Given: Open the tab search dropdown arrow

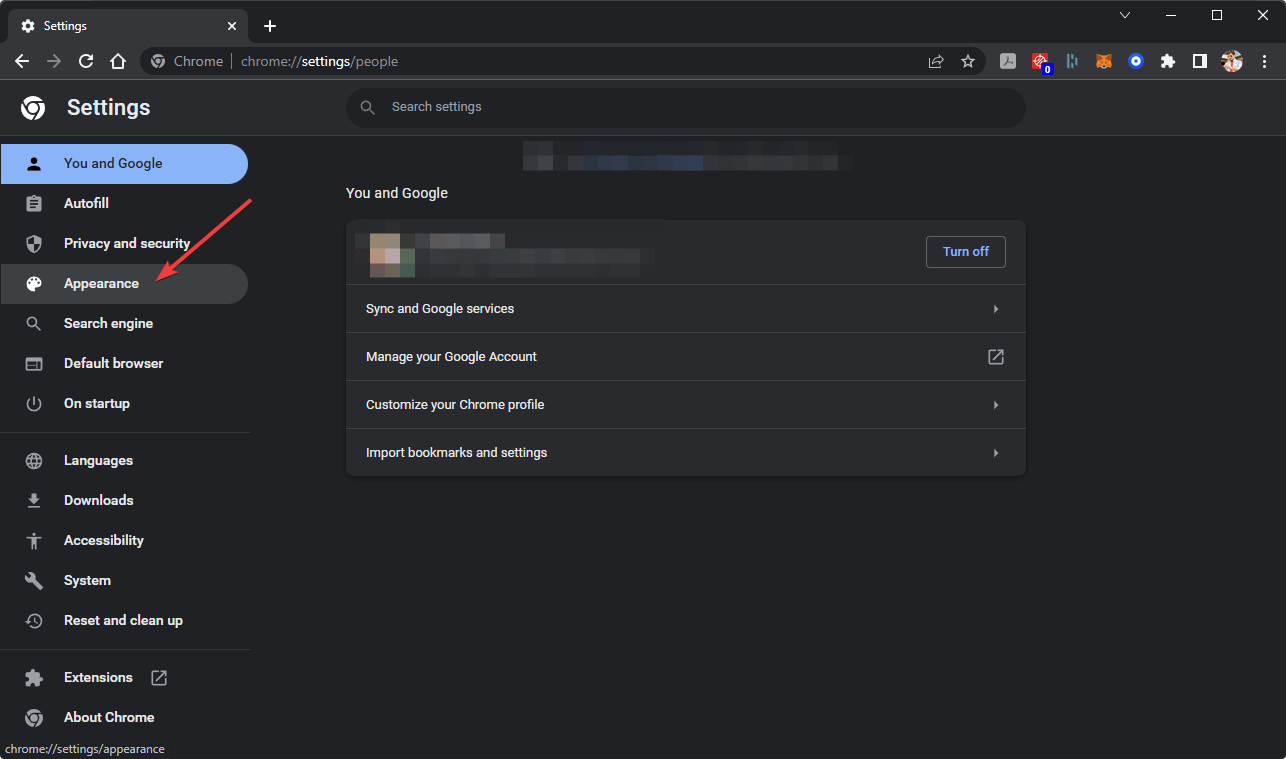Looking at the screenshot, I should coord(1125,15).
